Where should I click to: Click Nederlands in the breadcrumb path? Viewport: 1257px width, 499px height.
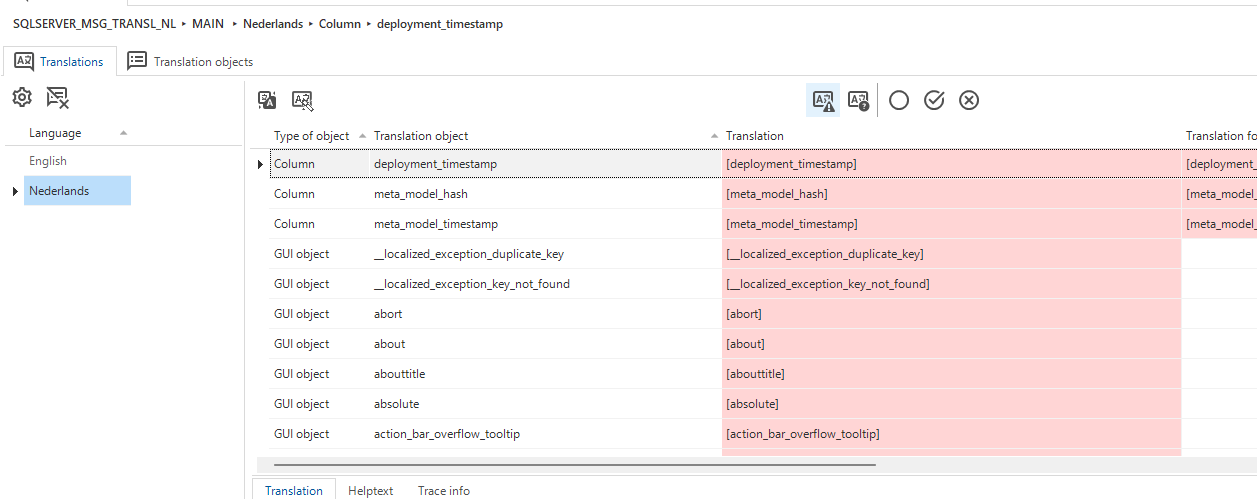[x=273, y=24]
